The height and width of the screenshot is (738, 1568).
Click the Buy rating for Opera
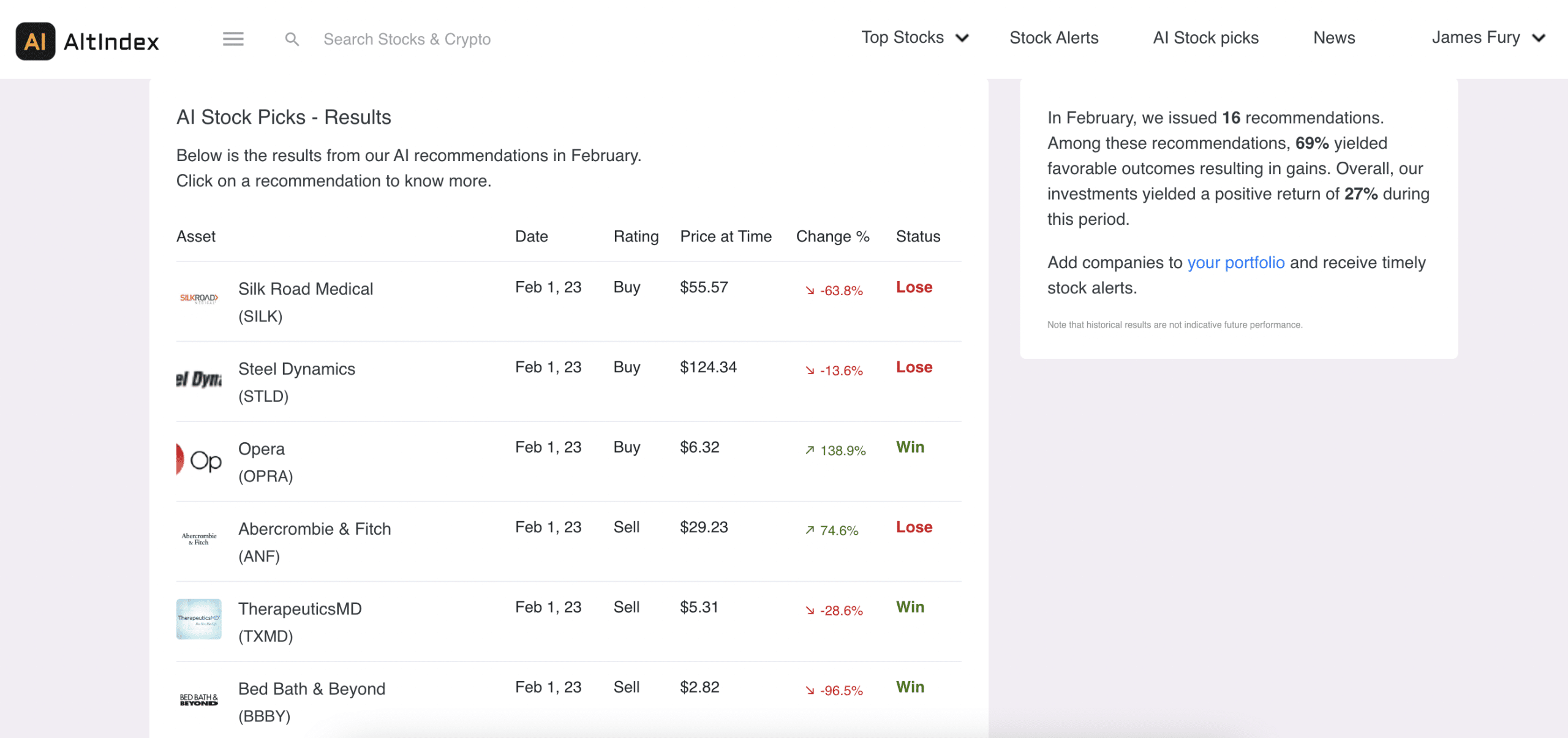coord(627,448)
